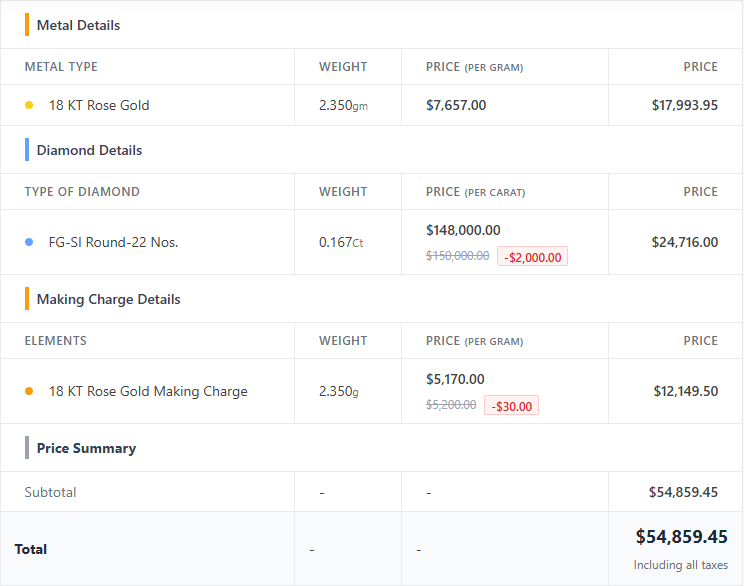The width and height of the screenshot is (744, 586).
Task: Click the struck-through $150,000.00 original price
Action: 457,256
